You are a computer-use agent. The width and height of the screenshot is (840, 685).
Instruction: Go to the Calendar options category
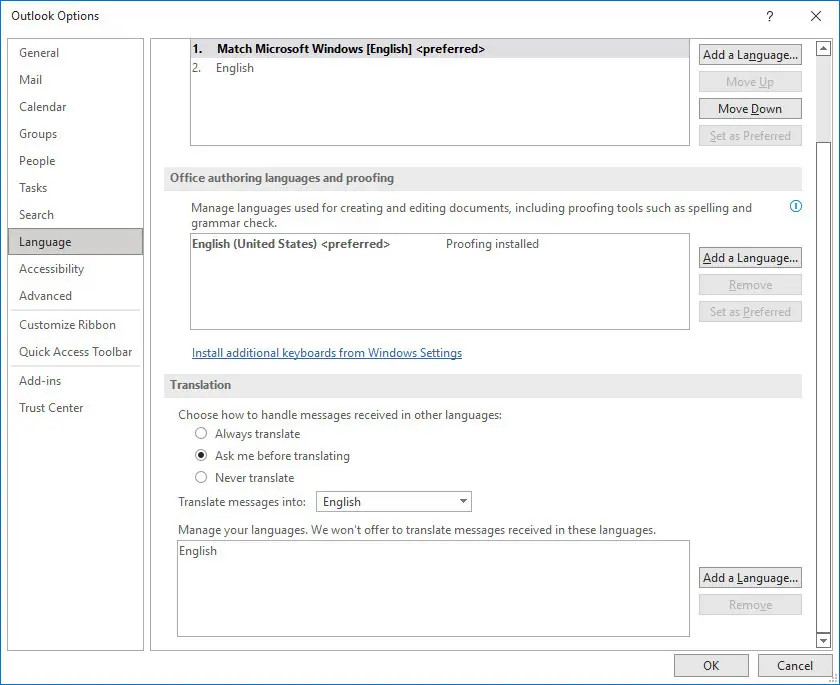(44, 107)
